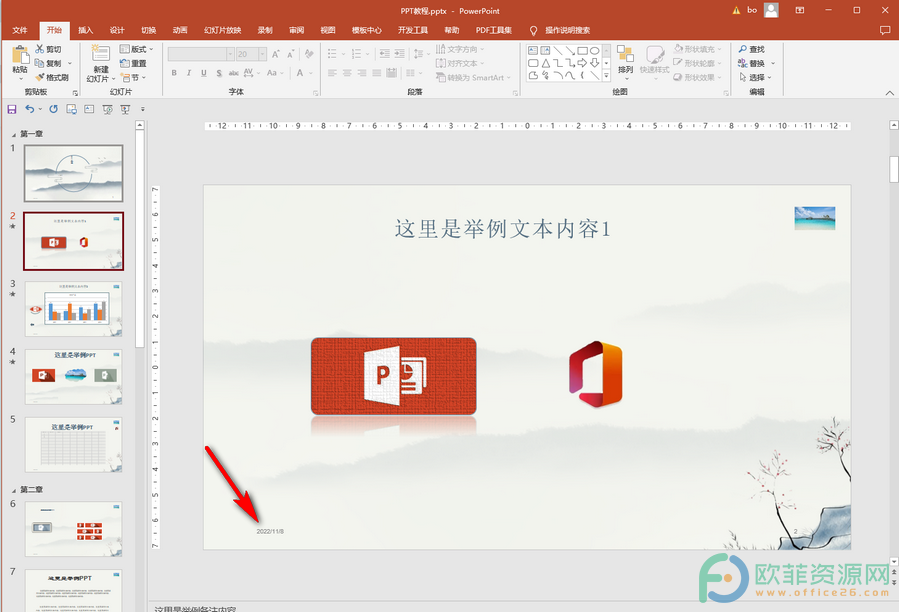Open the Section (节) dropdown
The height and width of the screenshot is (612, 899).
(x=133, y=77)
